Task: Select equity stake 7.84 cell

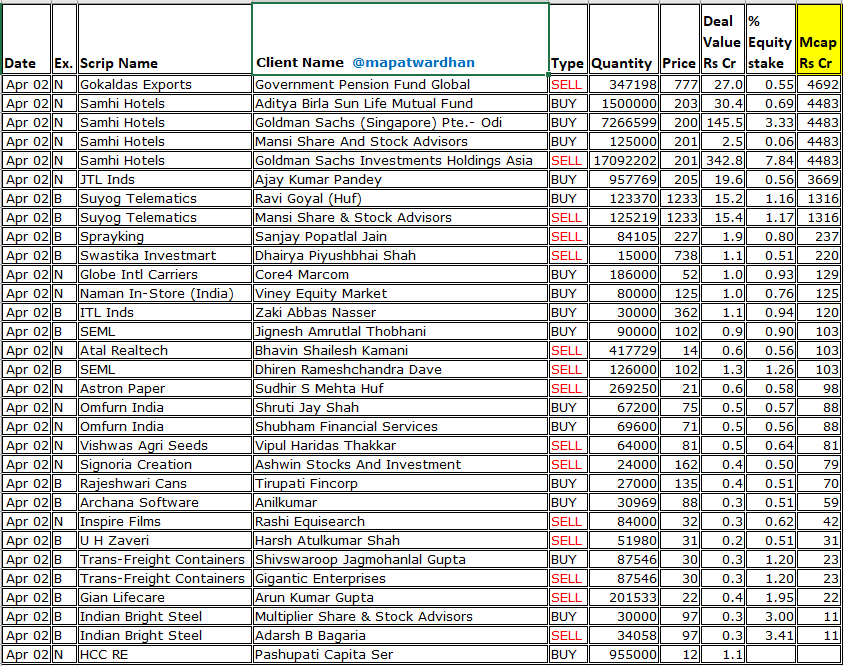Action: pyautogui.click(x=770, y=160)
